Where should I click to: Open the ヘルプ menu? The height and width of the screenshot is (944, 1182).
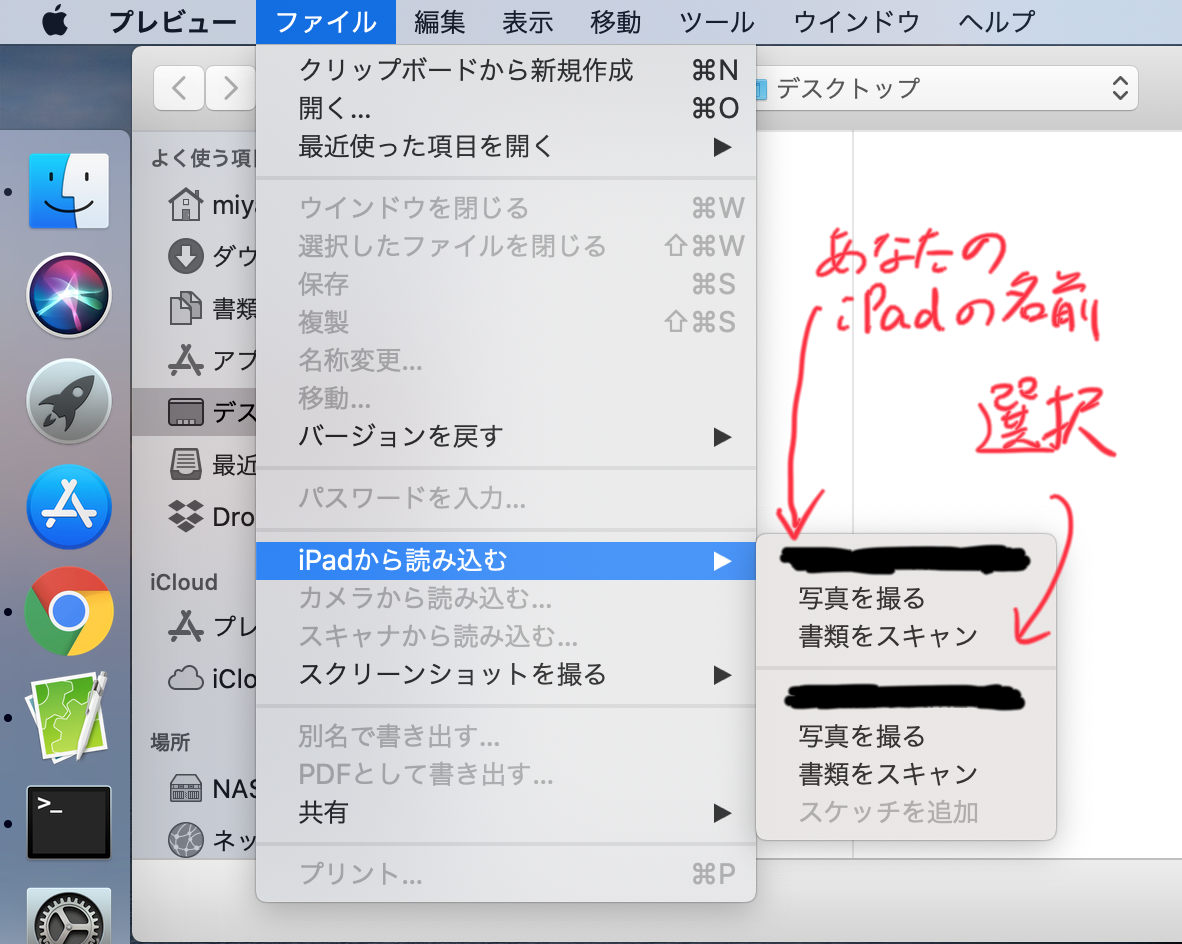click(997, 22)
